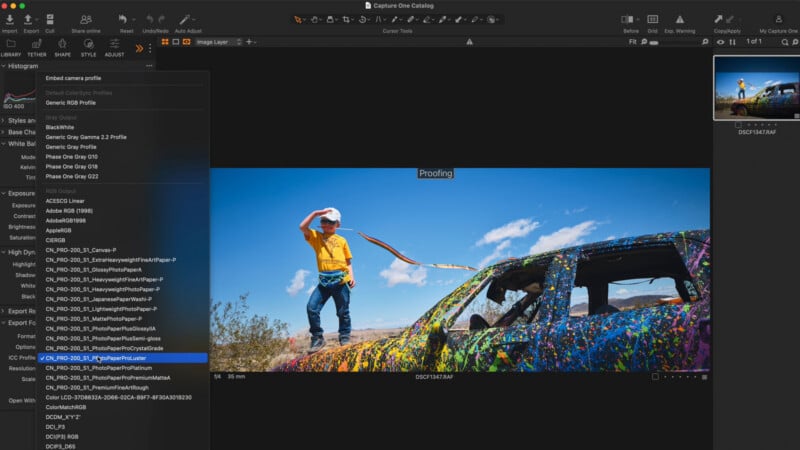Click the Export icon

click(x=28, y=19)
